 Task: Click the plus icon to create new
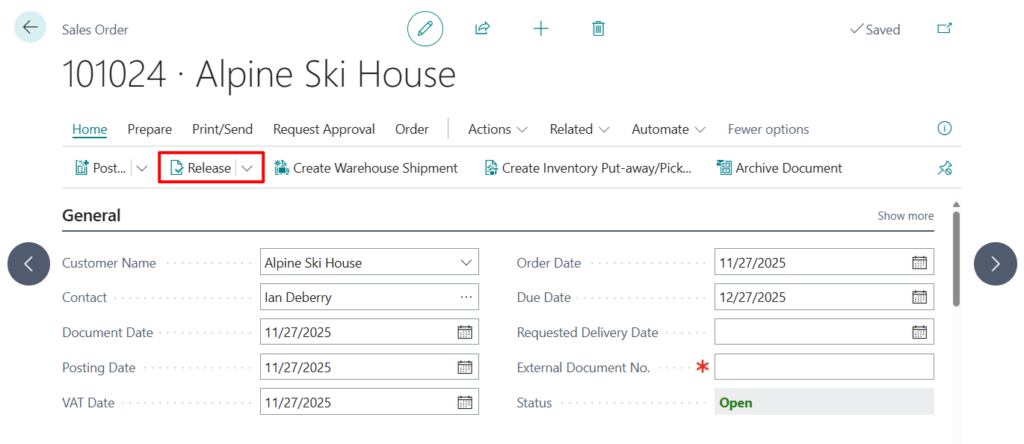(541, 29)
